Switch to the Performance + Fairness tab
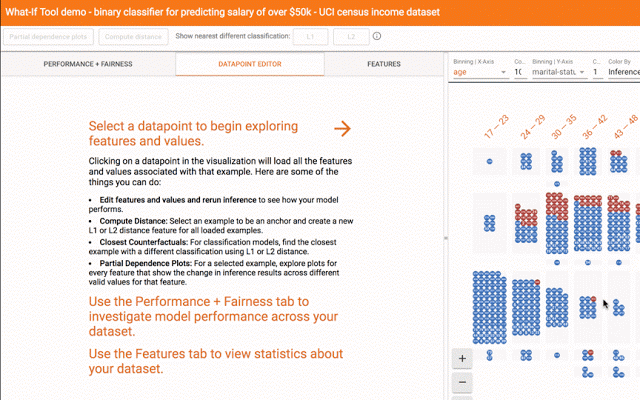 tap(88, 64)
